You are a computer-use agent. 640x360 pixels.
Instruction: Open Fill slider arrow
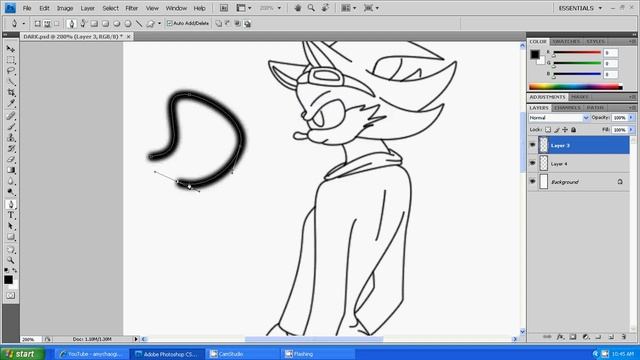tap(631, 130)
